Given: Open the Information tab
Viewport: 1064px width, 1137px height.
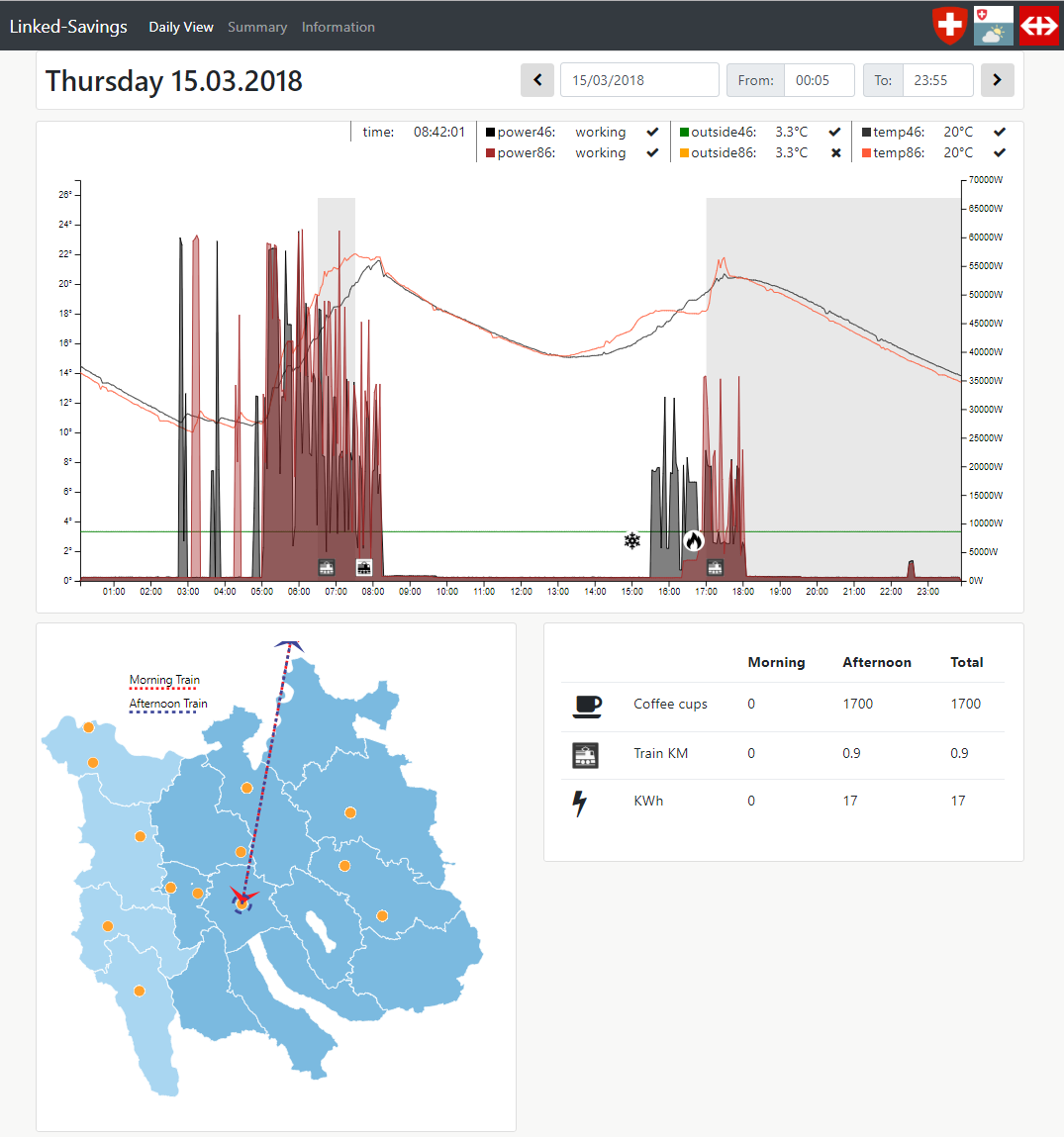Looking at the screenshot, I should [x=339, y=27].
